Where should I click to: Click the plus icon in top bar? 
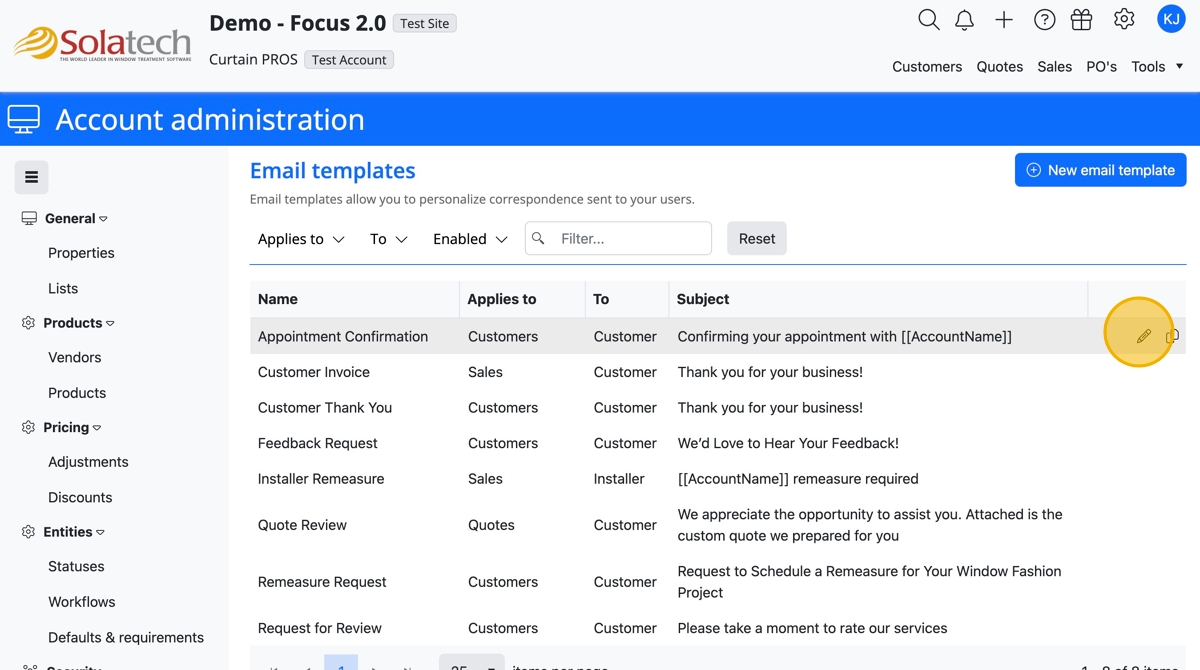(x=1004, y=20)
